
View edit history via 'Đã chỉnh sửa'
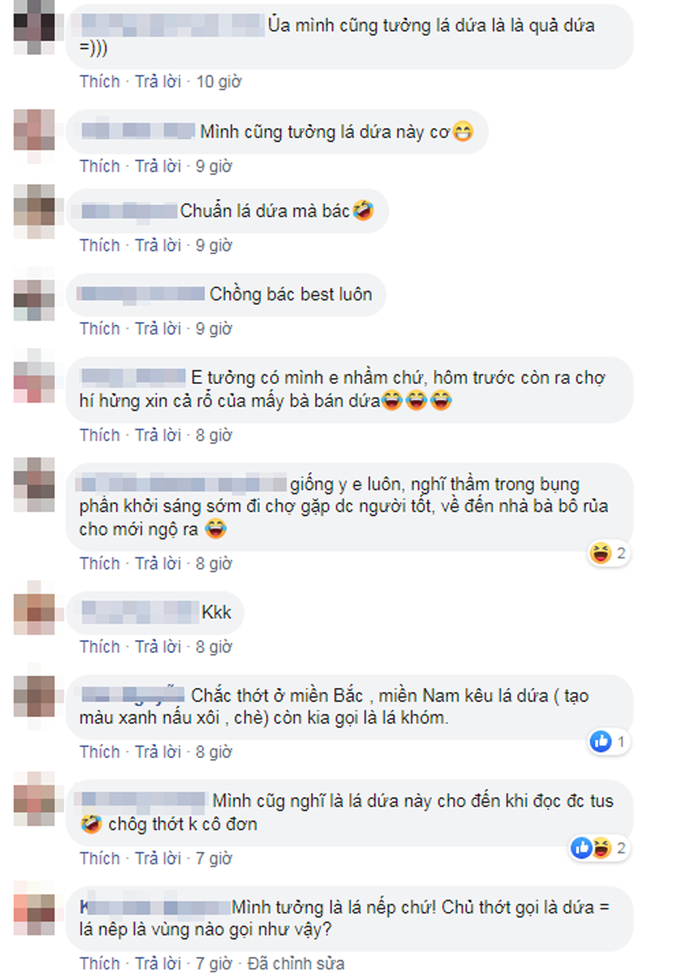(296, 963)
